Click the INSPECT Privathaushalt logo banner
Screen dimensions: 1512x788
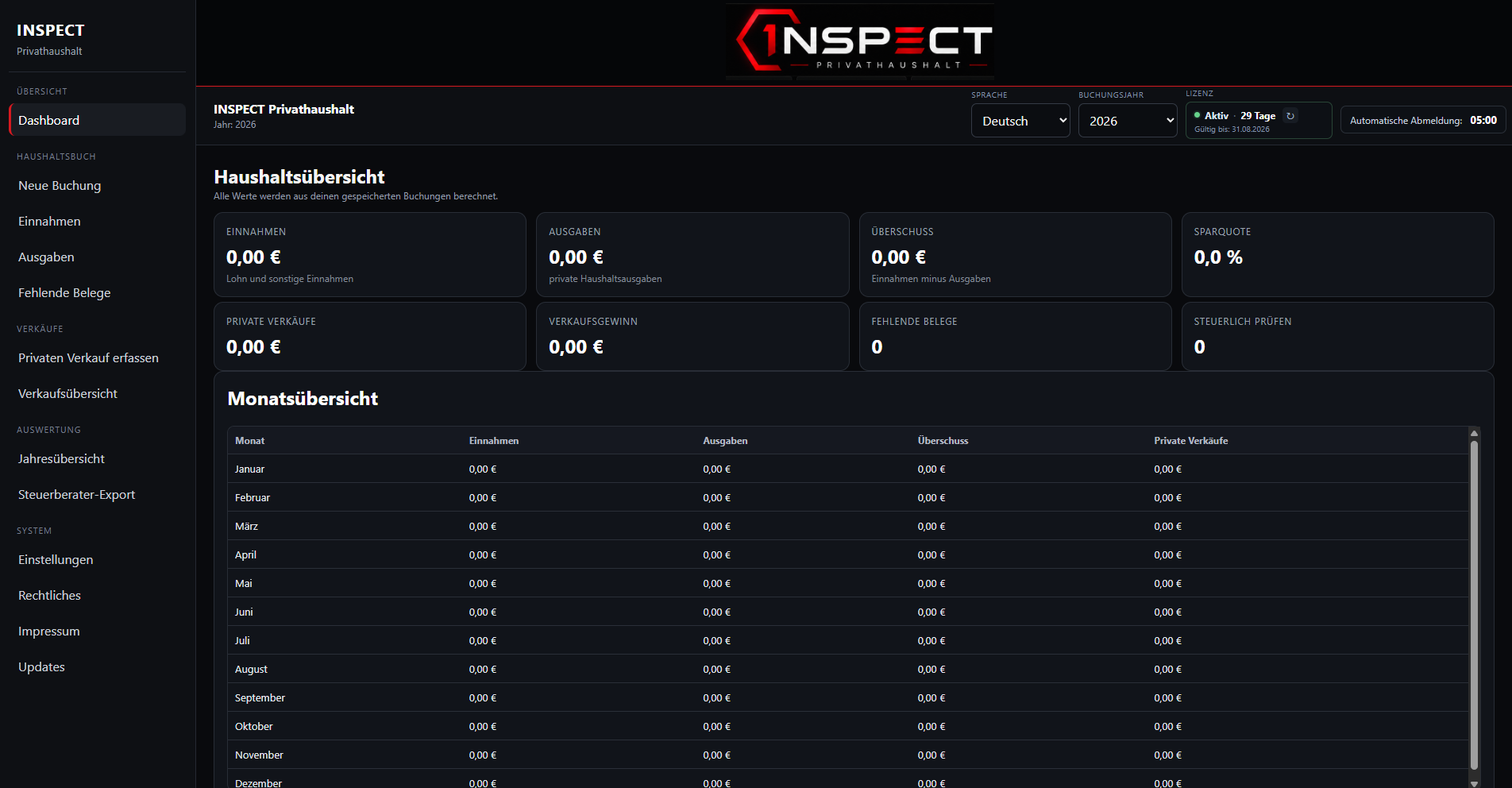(860, 42)
